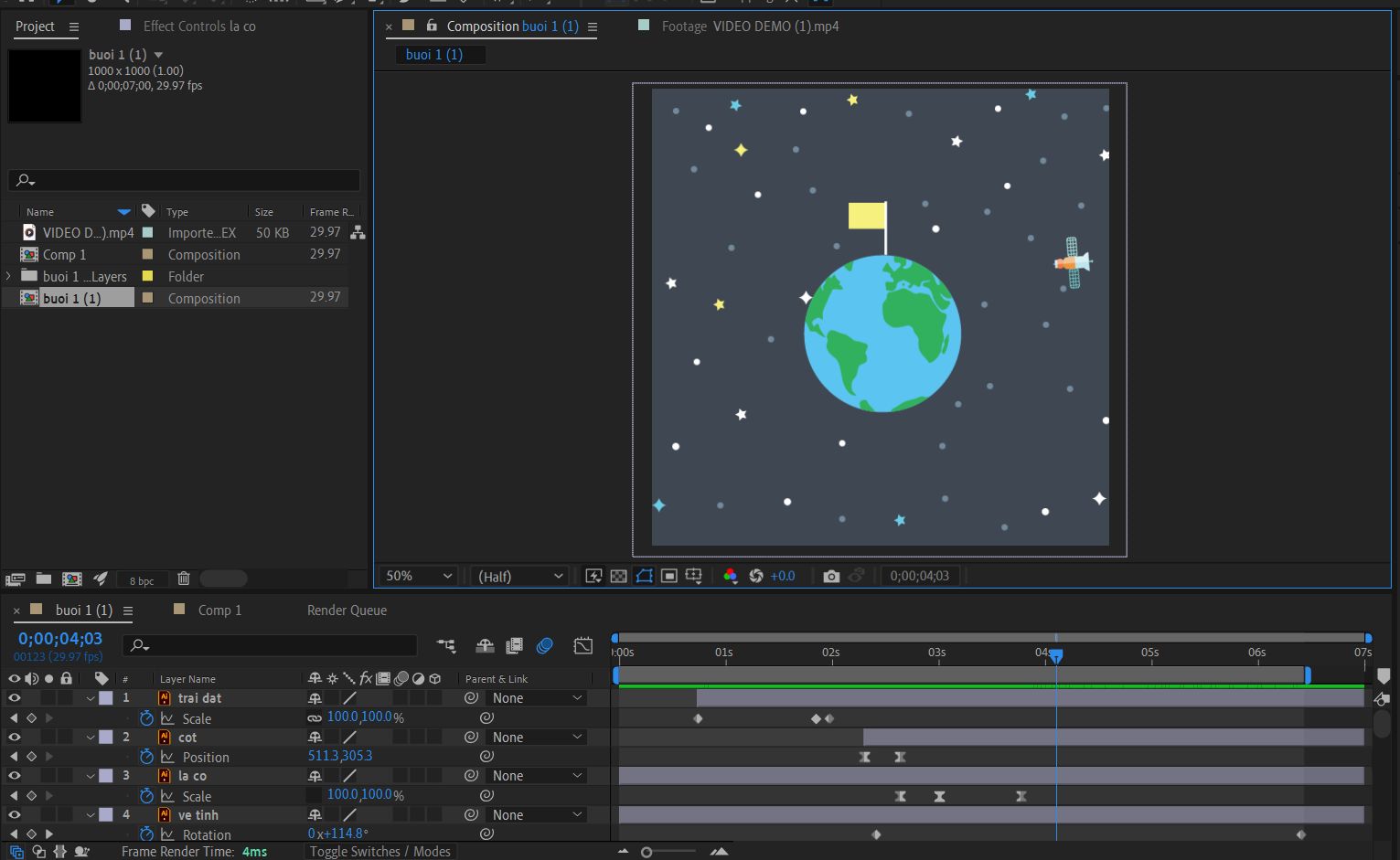Click the timeline current time 0;00;04;03
Image resolution: width=1400 pixels, height=860 pixels.
click(x=60, y=639)
